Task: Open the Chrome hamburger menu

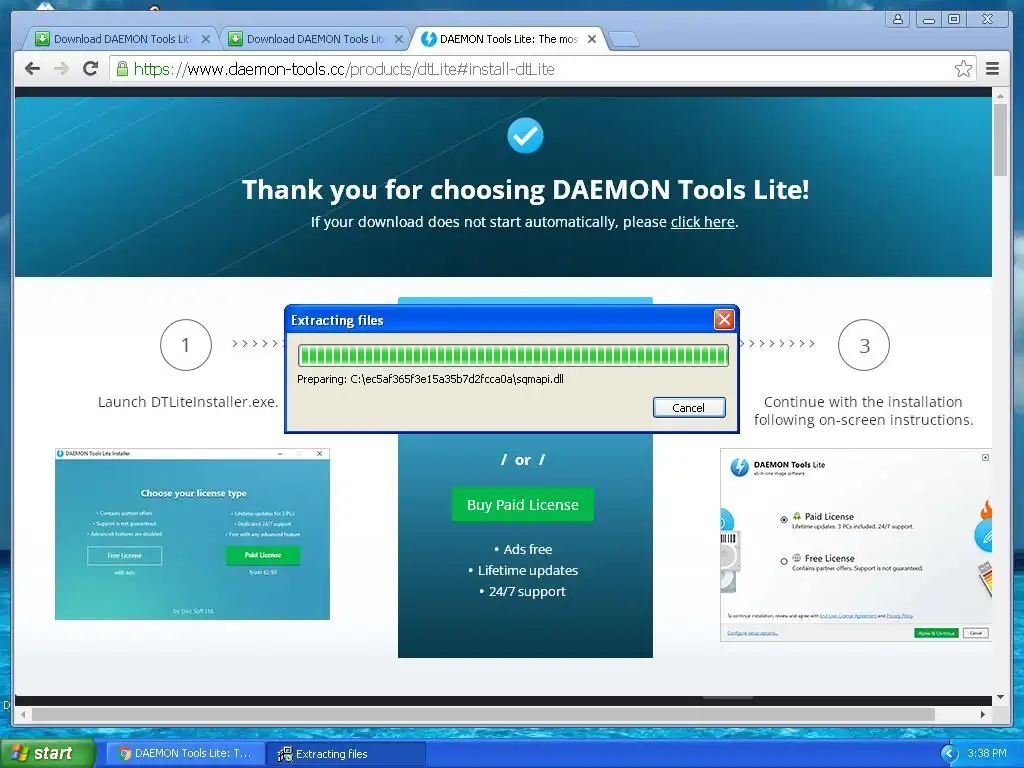Action: (x=992, y=69)
